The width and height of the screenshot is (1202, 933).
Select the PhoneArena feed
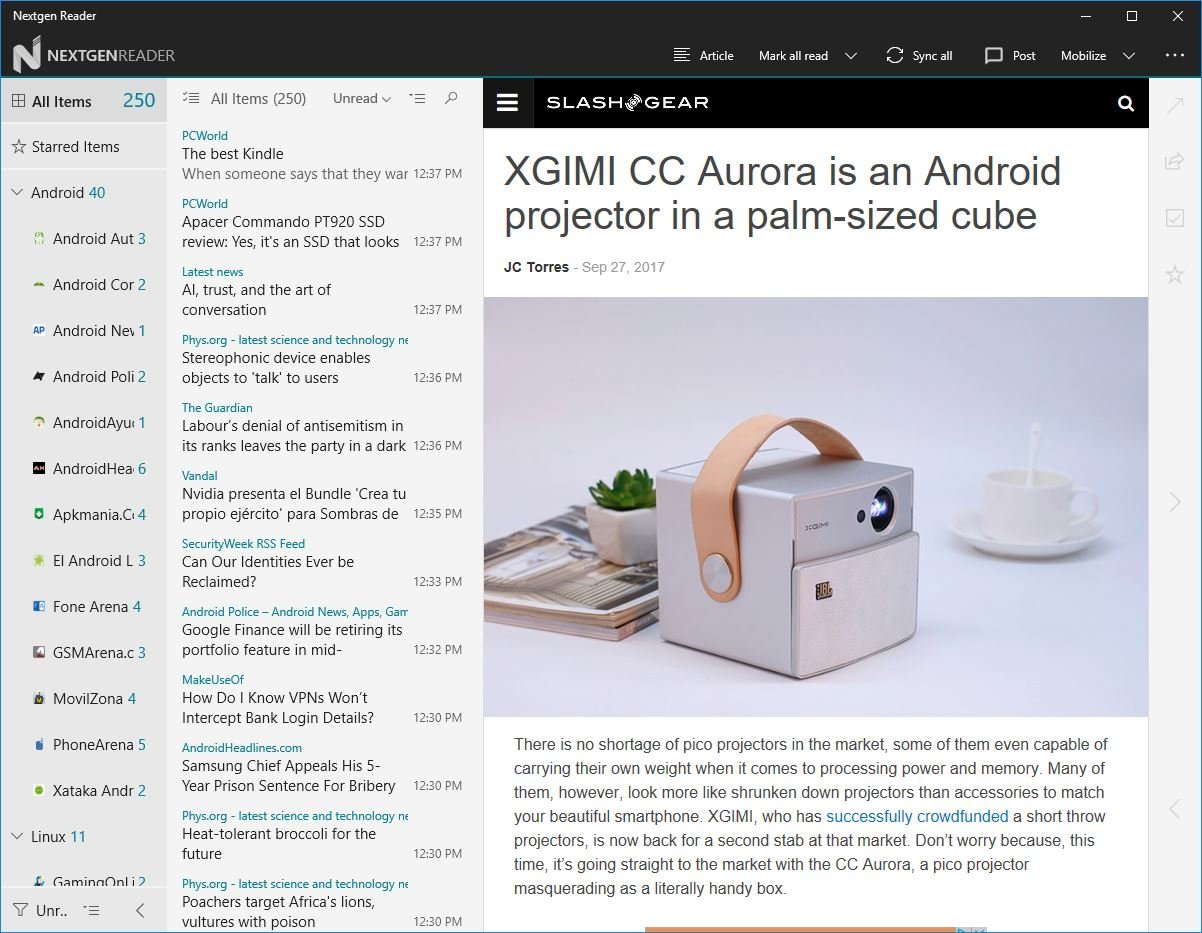tap(84, 745)
